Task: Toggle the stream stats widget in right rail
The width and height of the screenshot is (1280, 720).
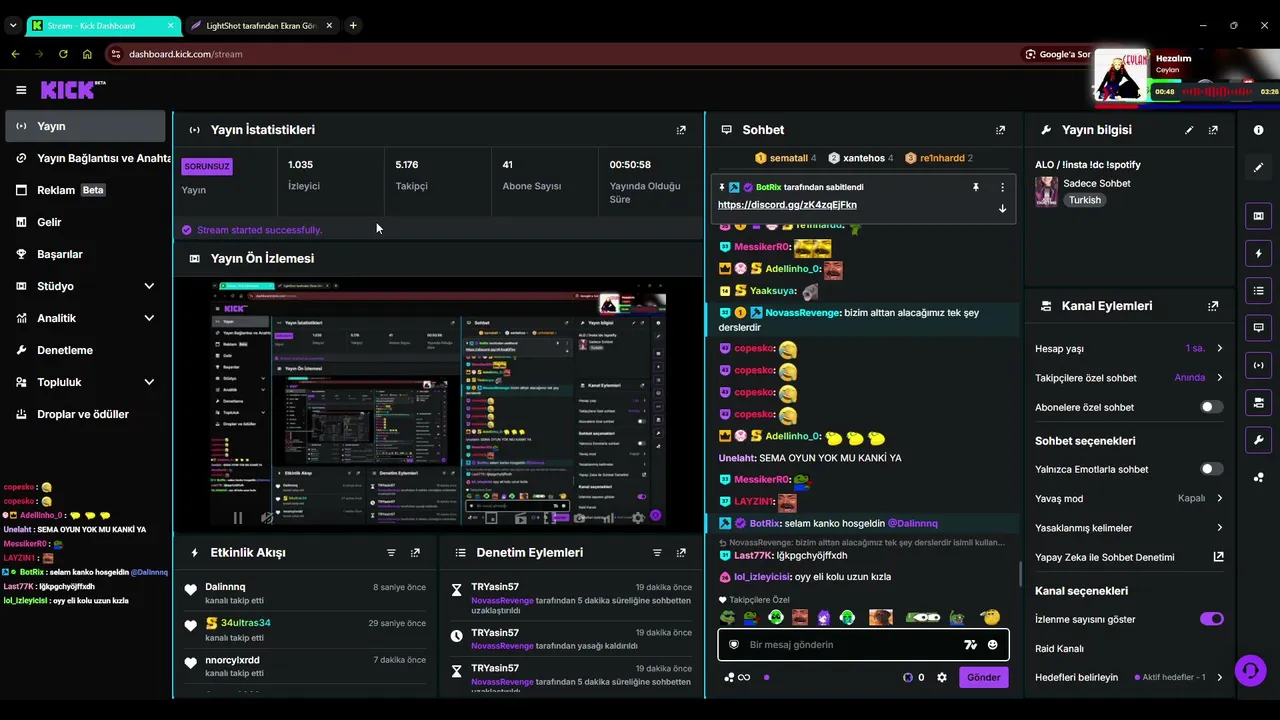Action: coord(1258,365)
